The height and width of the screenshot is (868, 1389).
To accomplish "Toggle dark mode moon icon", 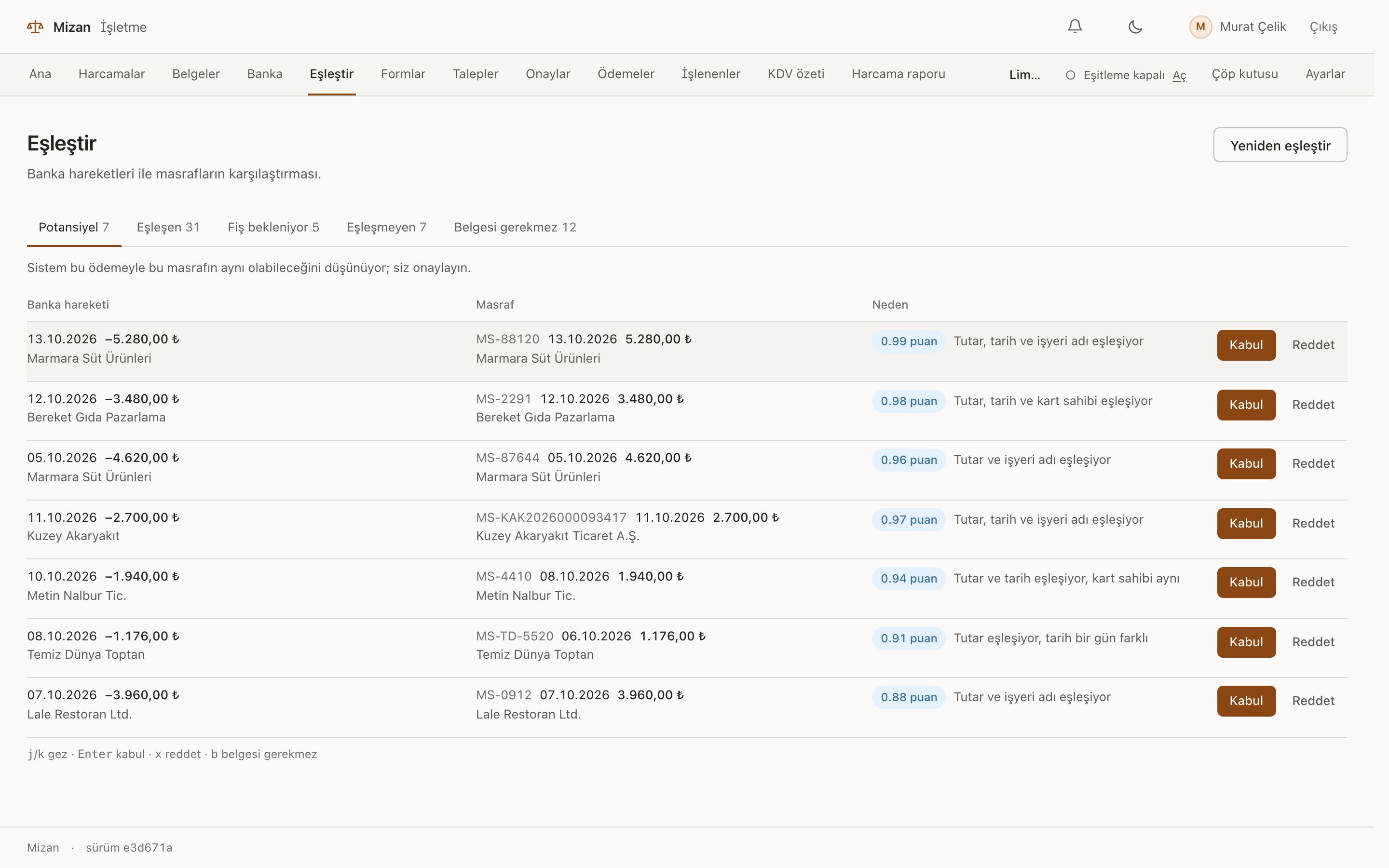I will (x=1135, y=27).
